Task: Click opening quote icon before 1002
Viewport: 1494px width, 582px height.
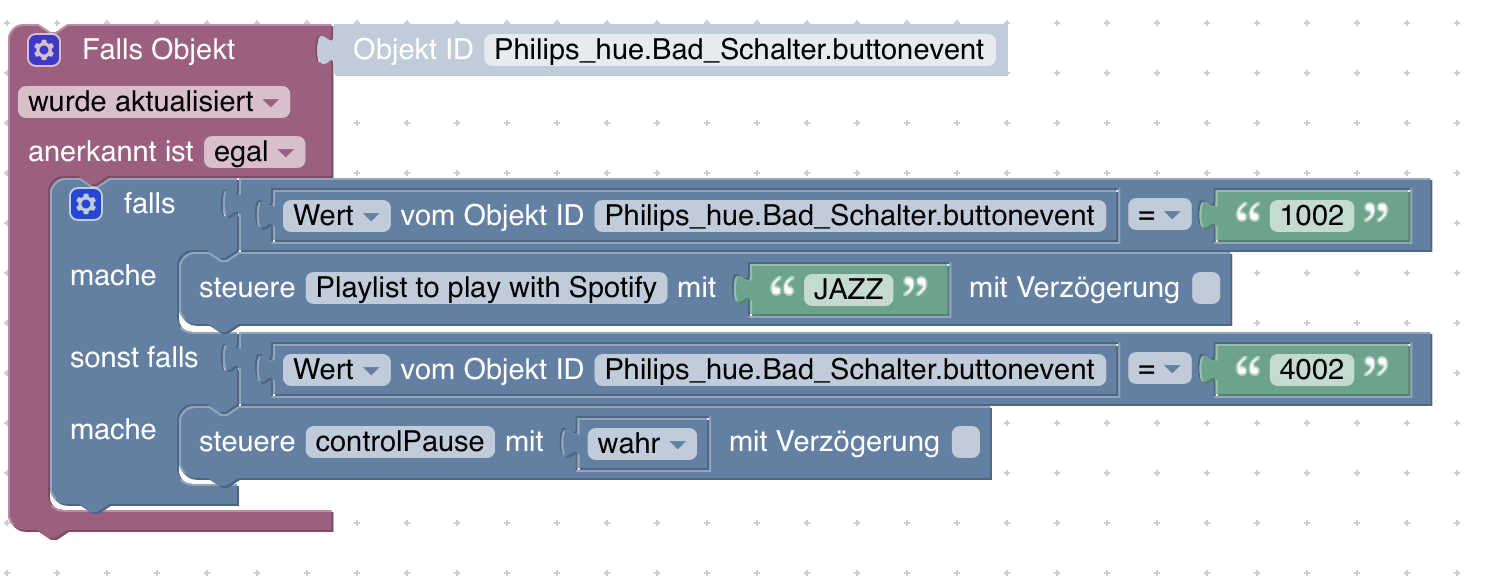Action: coord(1246,213)
